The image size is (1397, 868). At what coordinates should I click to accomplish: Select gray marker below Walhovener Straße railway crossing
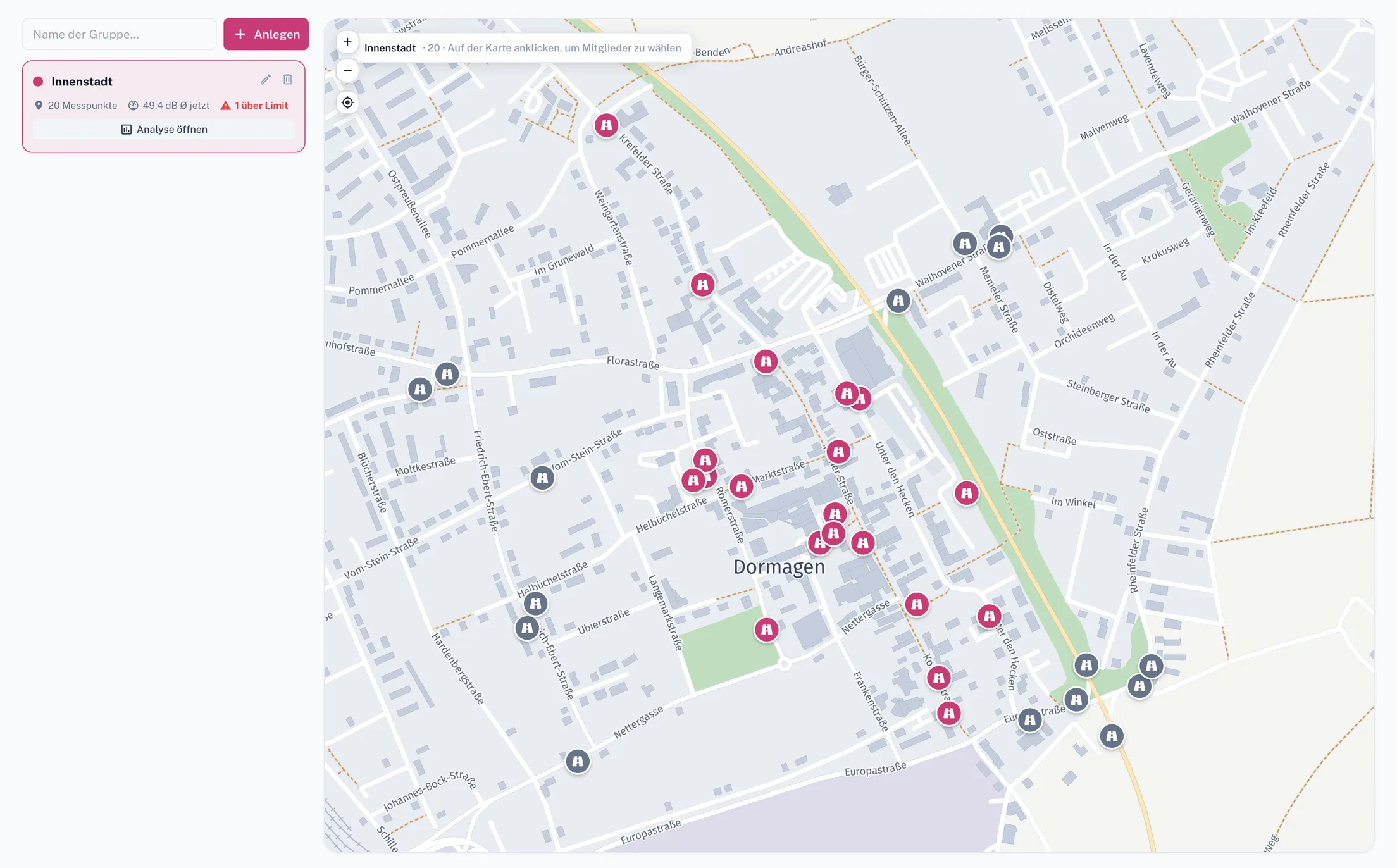[898, 301]
